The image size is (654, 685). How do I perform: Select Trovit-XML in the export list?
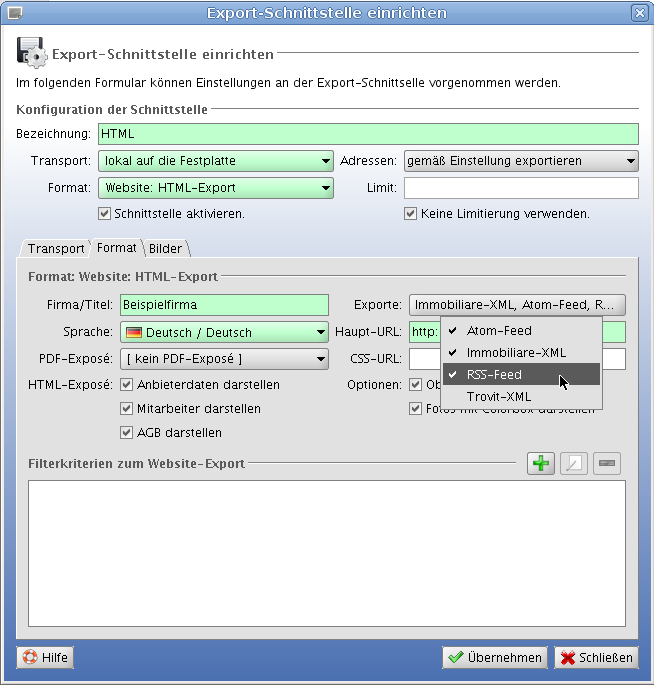coord(499,397)
